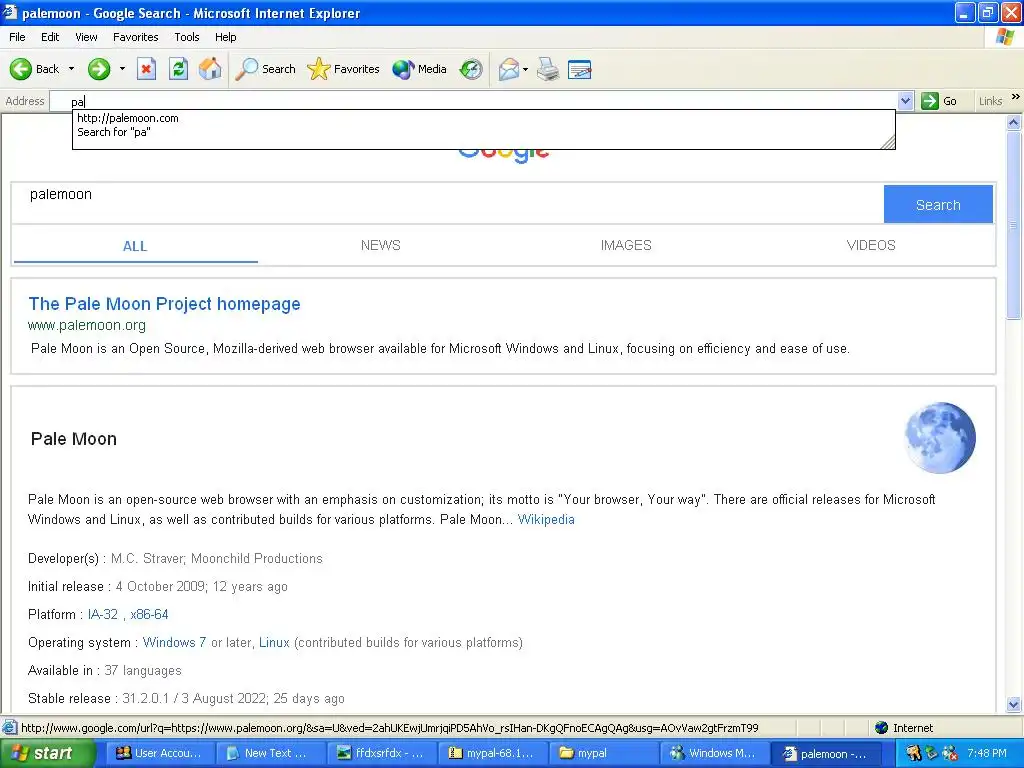Follow the IA-32 platform link

coord(103,615)
